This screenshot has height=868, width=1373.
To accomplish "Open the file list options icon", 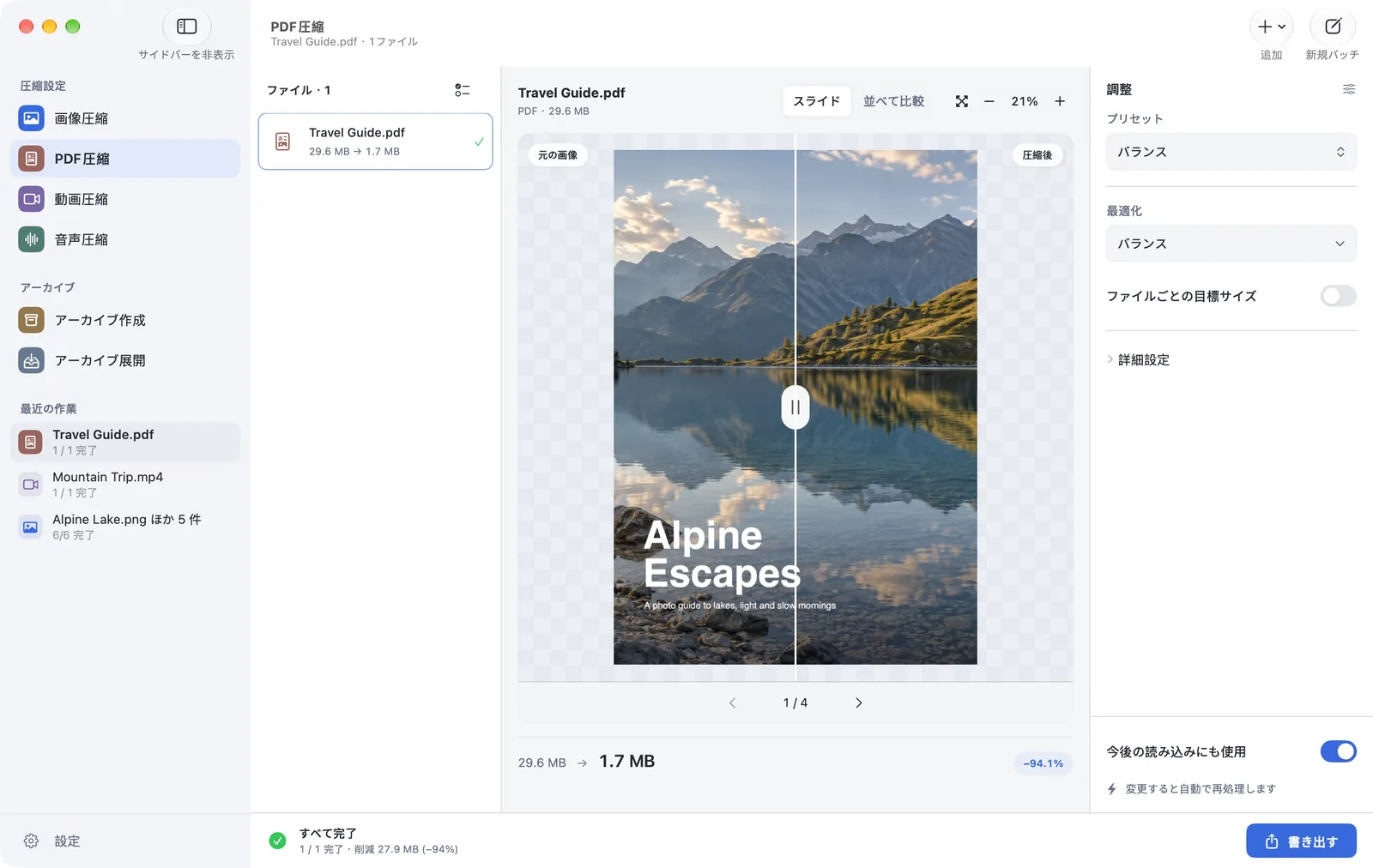I will (x=462, y=90).
